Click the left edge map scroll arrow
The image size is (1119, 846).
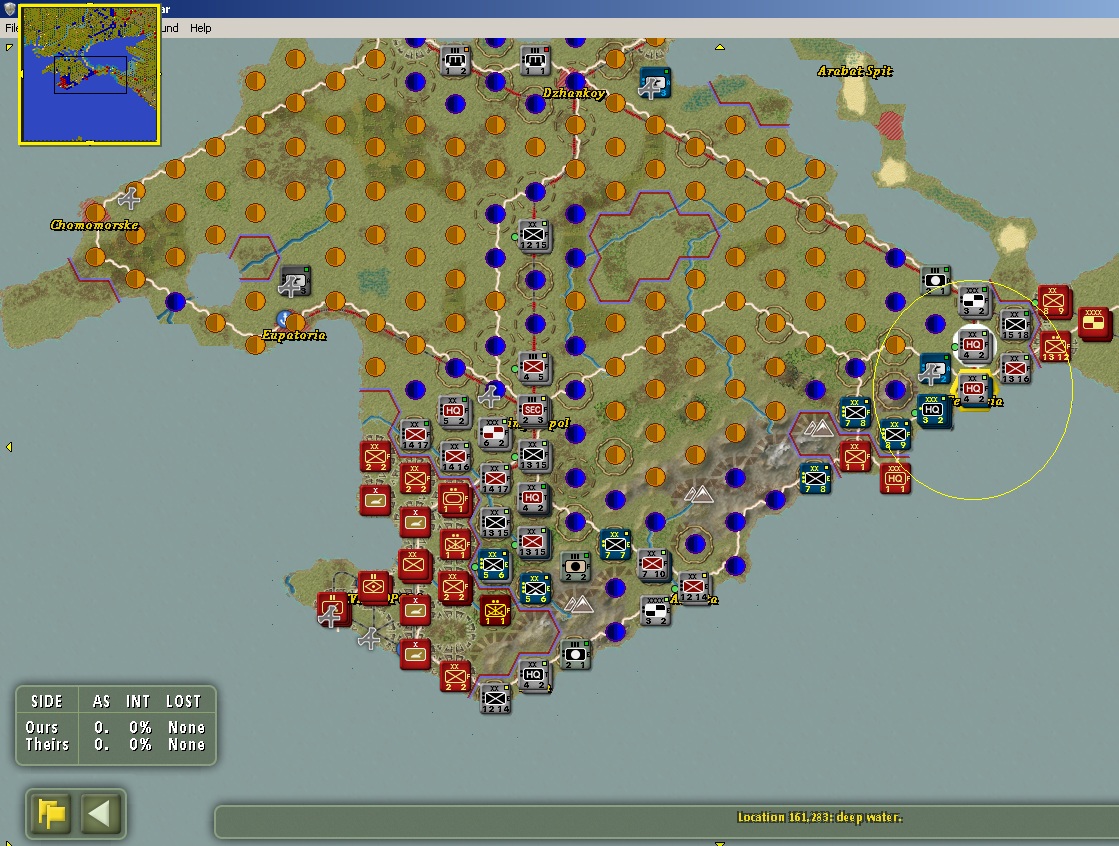pyautogui.click(x=9, y=447)
